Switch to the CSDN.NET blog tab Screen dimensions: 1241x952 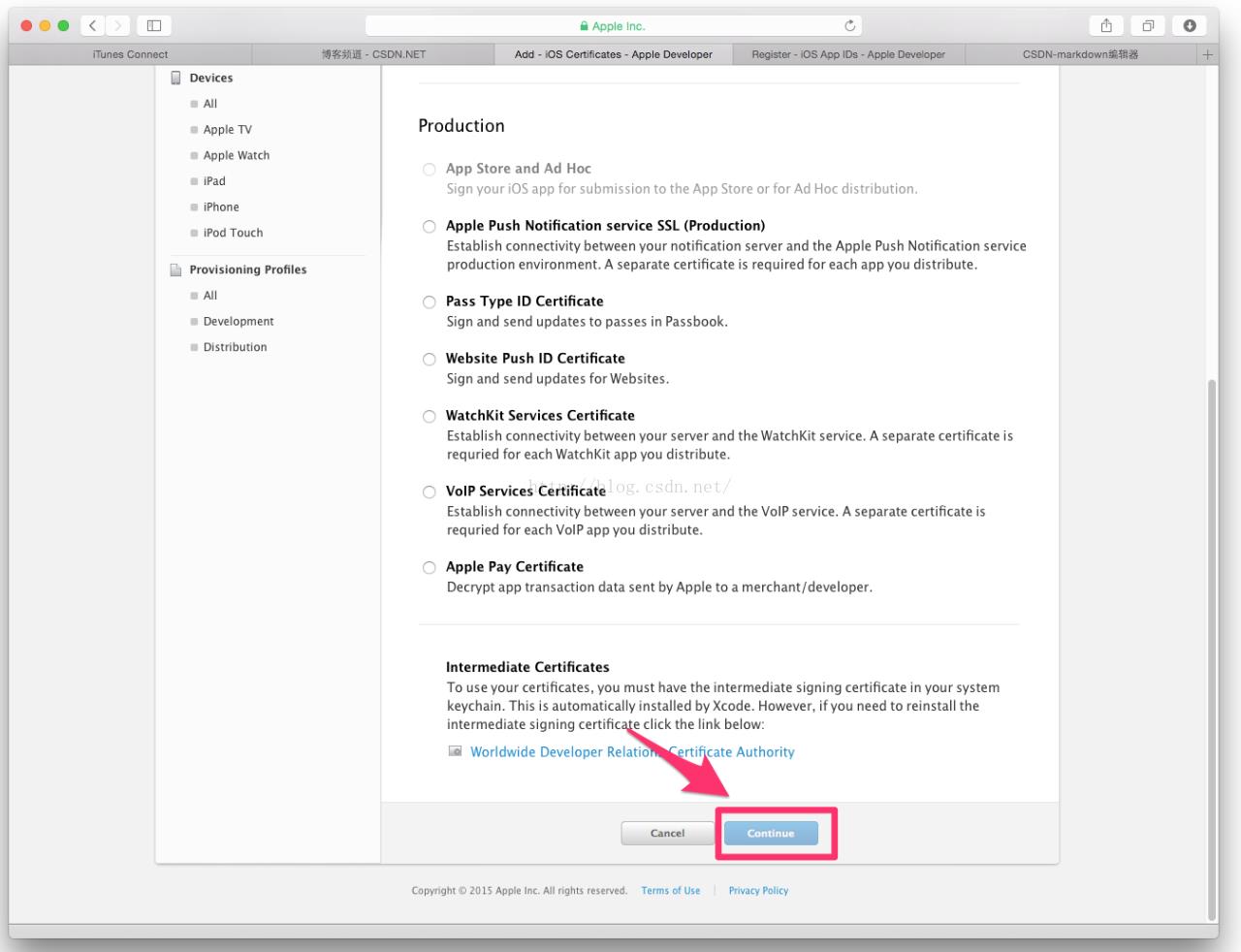(x=373, y=54)
